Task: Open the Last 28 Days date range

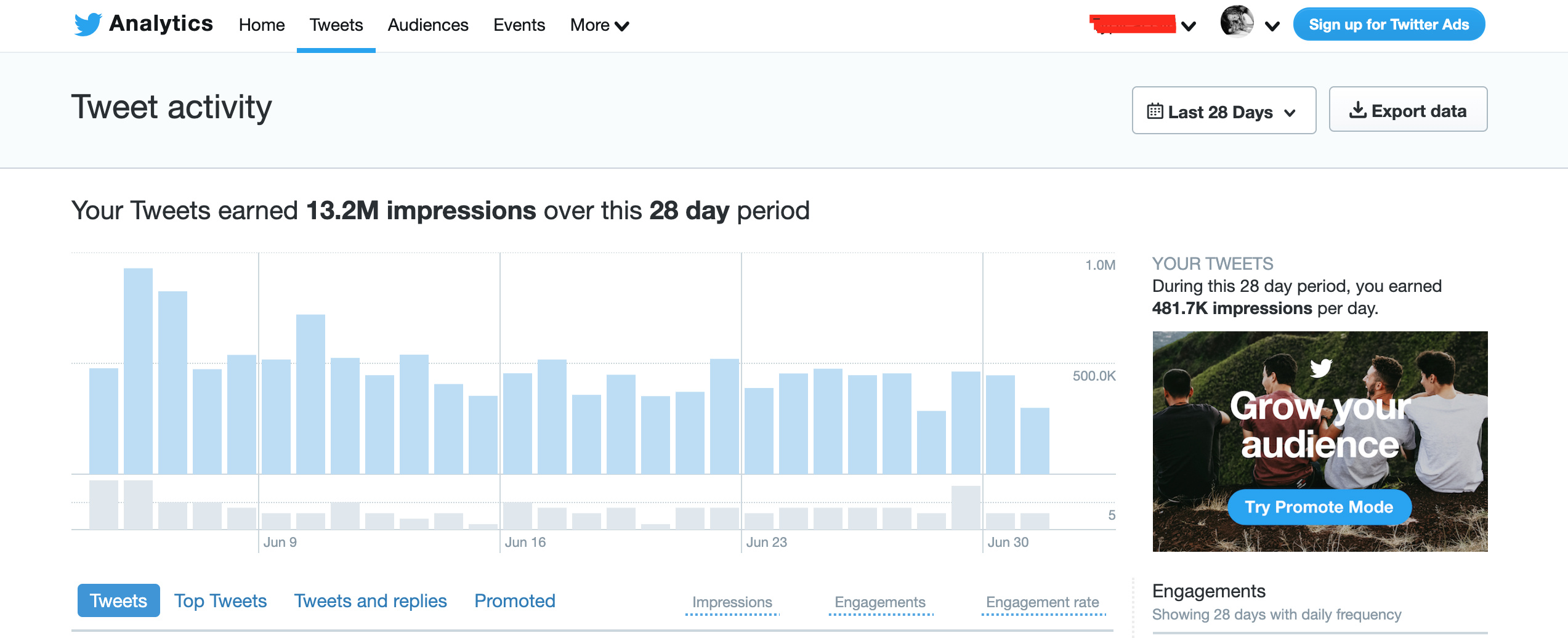Action: point(1224,111)
